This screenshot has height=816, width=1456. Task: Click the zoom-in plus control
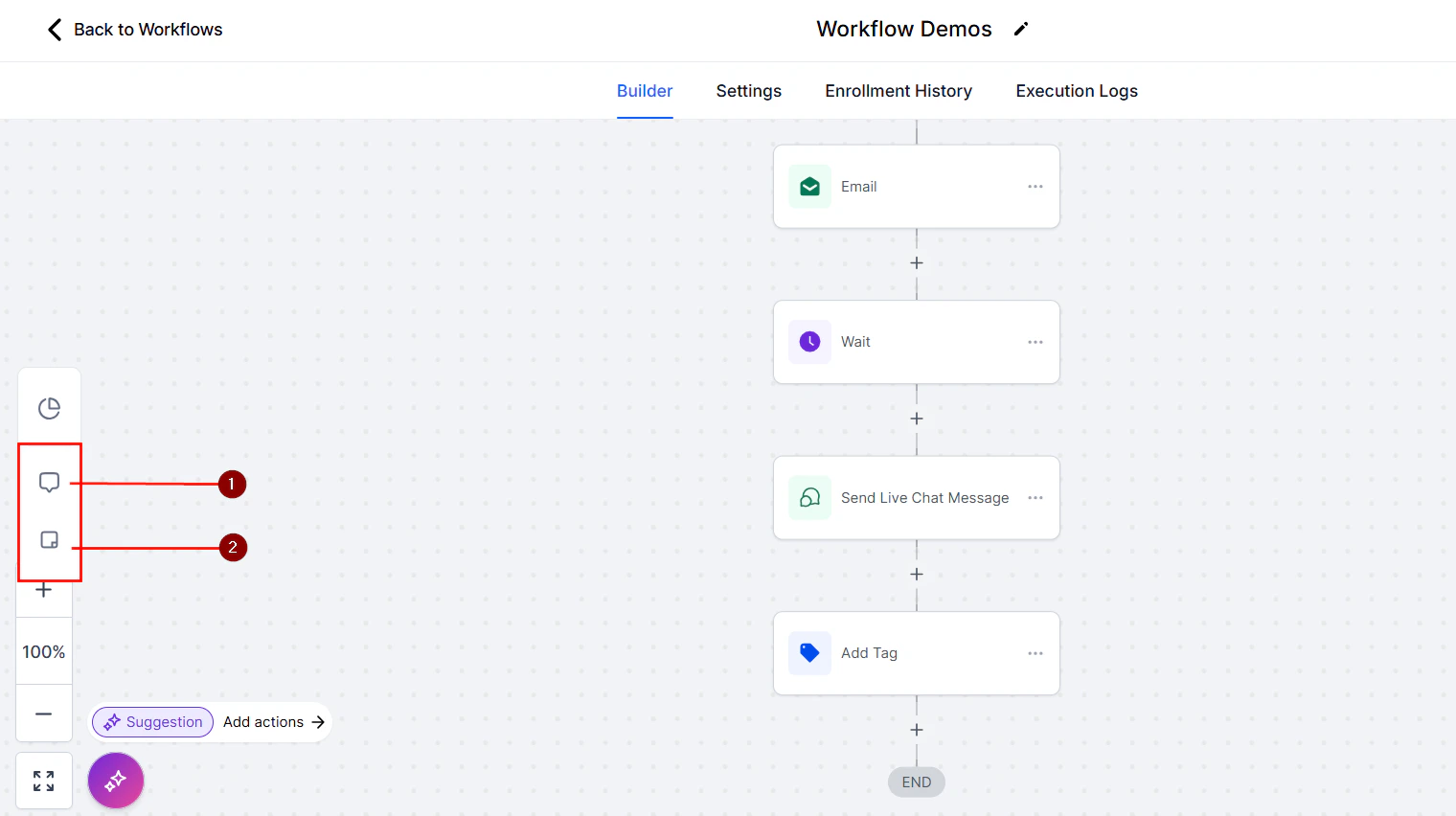[43, 589]
